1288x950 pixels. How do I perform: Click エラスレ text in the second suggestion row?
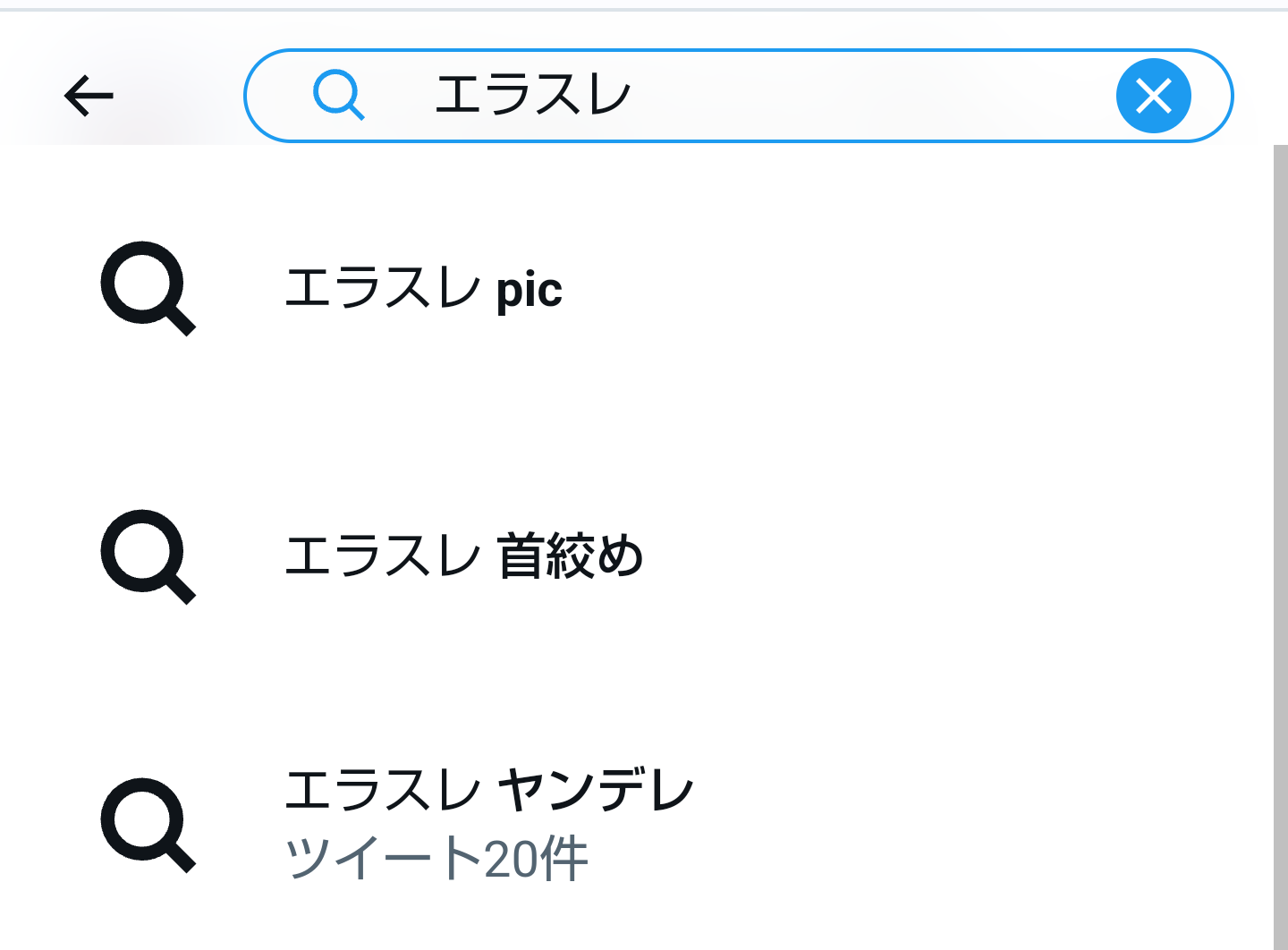click(x=383, y=556)
